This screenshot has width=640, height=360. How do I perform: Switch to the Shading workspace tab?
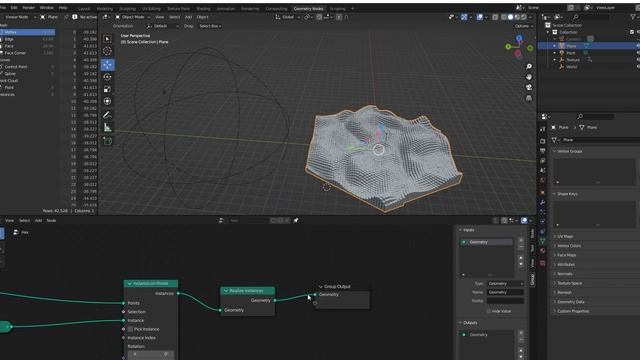[203, 8]
